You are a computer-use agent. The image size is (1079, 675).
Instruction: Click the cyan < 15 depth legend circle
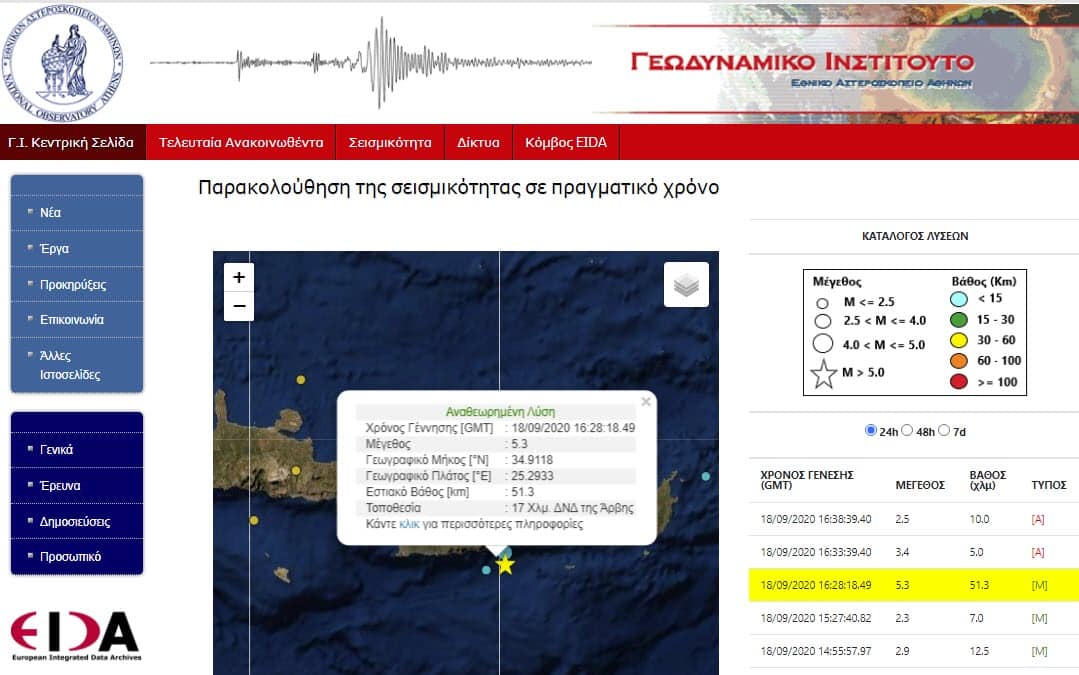pos(959,299)
